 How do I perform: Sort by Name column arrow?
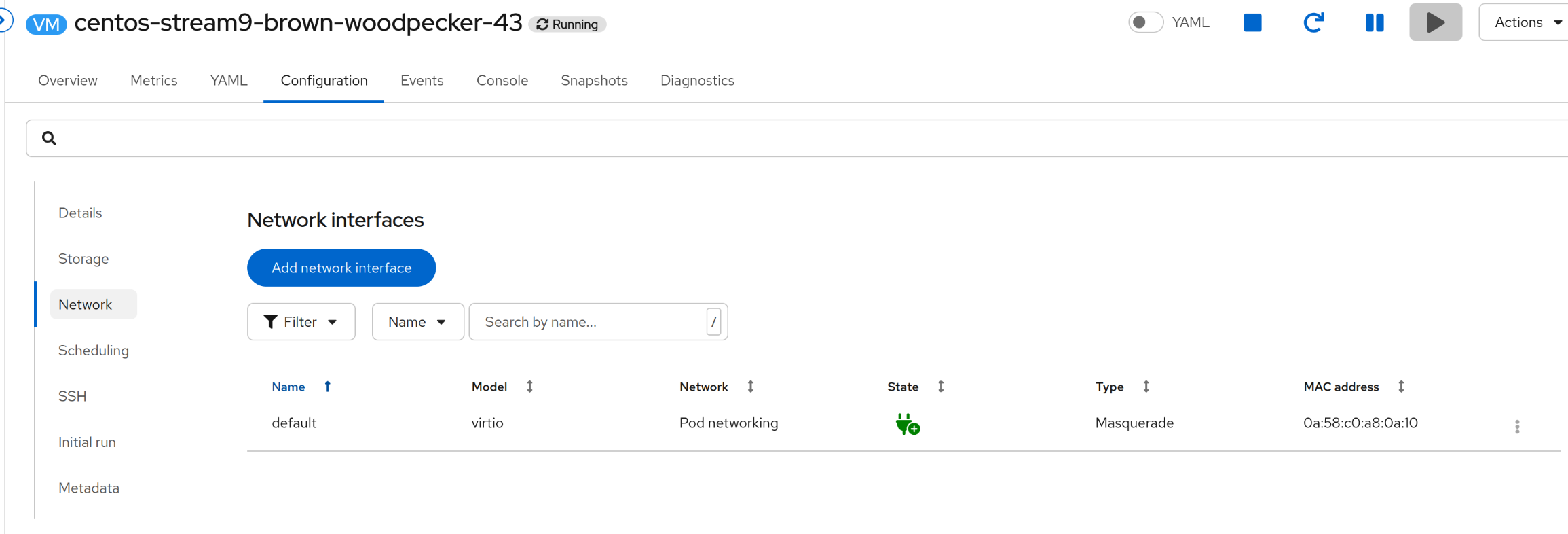[x=327, y=387]
